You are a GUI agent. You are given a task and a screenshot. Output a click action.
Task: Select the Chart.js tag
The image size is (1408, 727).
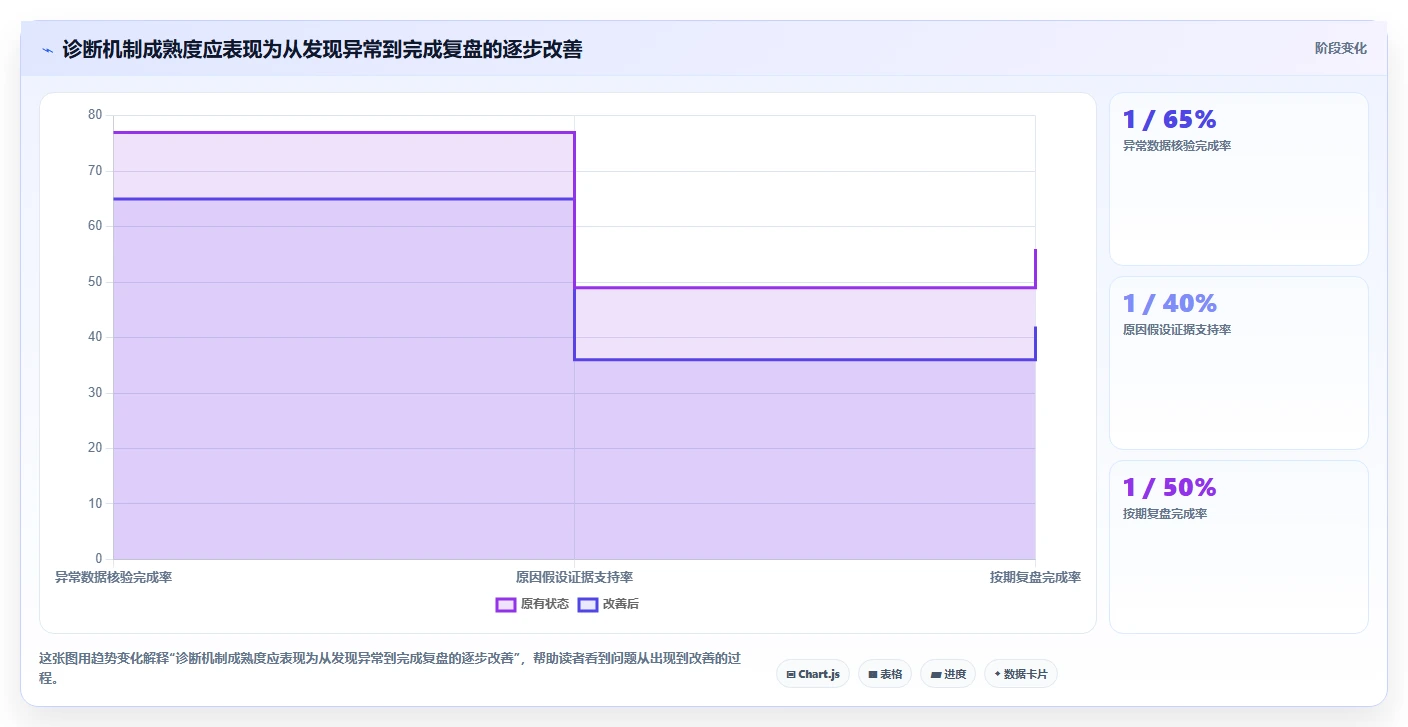813,674
